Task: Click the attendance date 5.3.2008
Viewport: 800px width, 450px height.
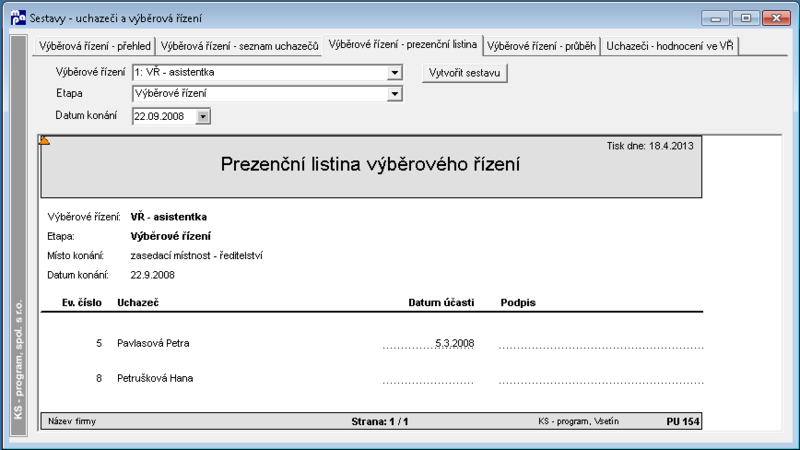Action: pyautogui.click(x=455, y=343)
